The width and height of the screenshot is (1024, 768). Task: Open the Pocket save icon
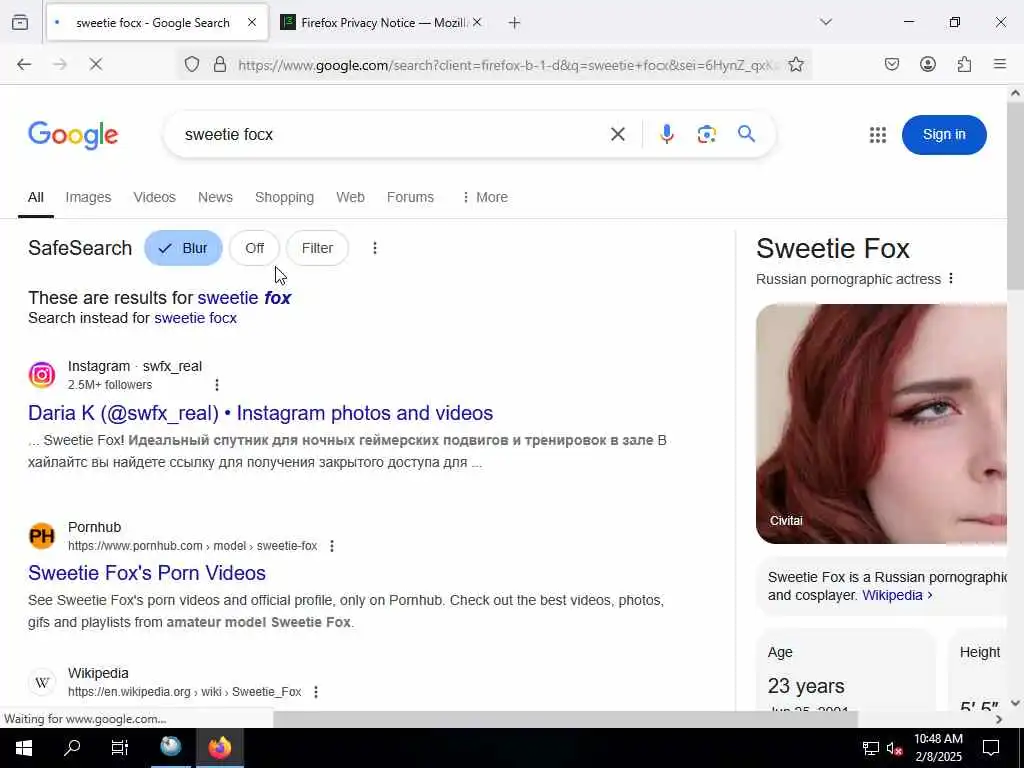click(x=891, y=64)
